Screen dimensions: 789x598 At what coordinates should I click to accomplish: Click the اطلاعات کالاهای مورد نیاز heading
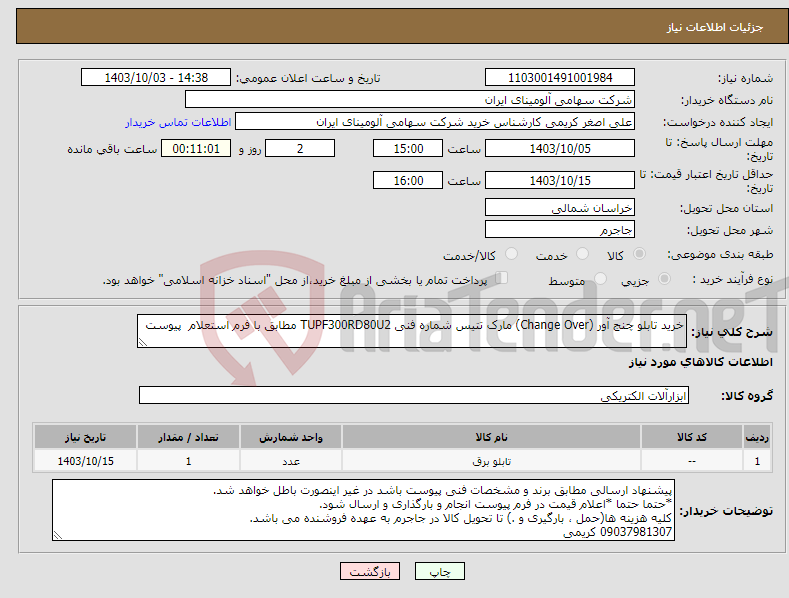pyautogui.click(x=700, y=362)
